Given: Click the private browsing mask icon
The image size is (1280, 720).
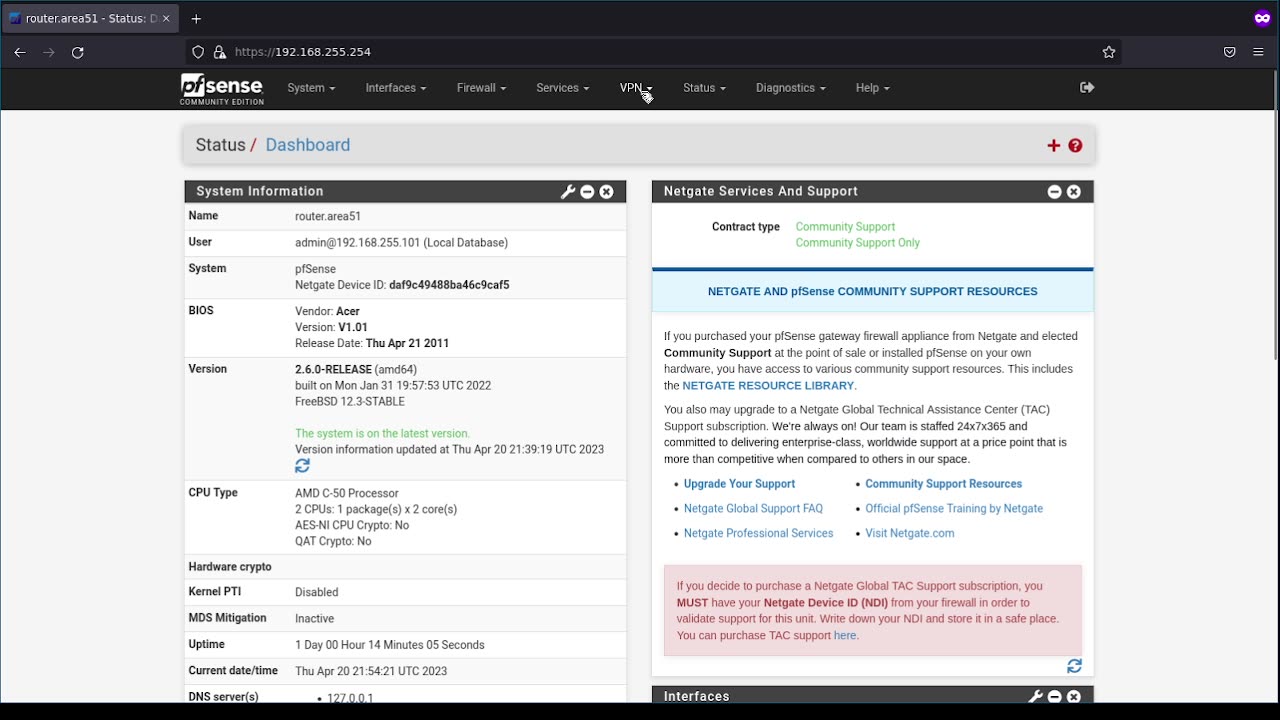Looking at the screenshot, I should [1262, 18].
